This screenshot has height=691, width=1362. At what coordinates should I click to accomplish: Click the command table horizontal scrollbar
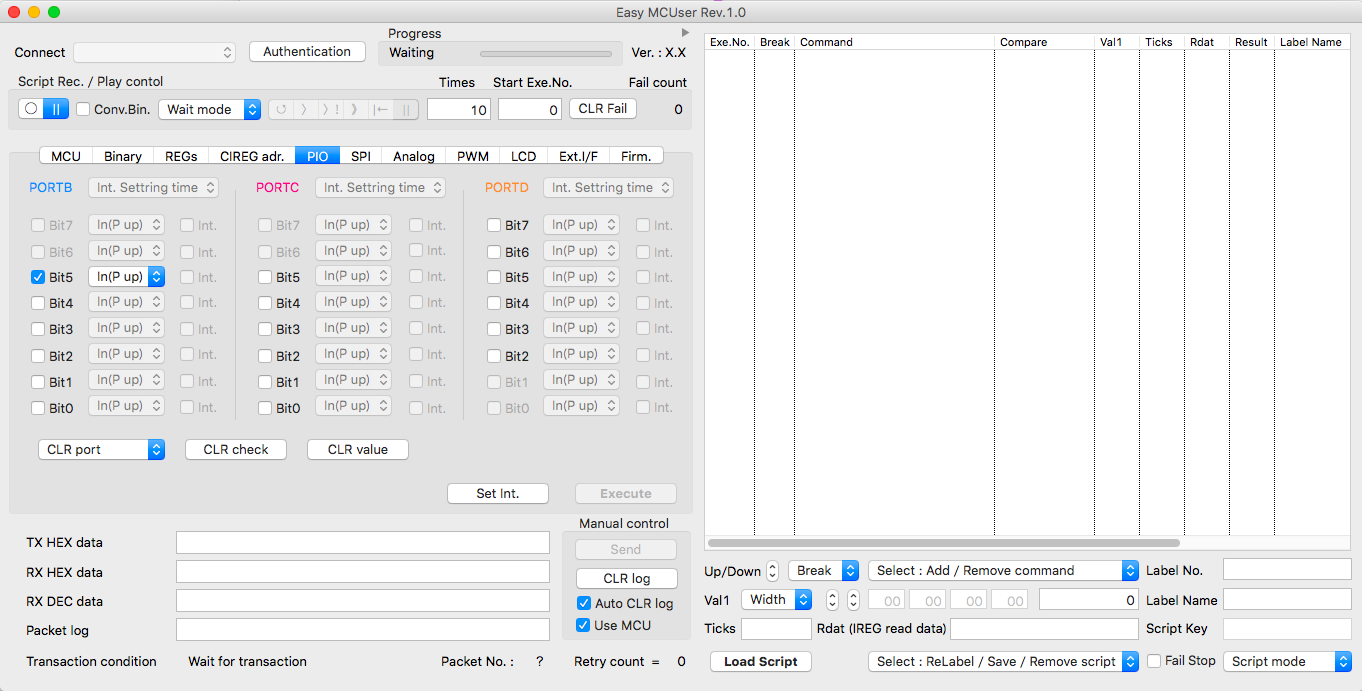tap(944, 543)
